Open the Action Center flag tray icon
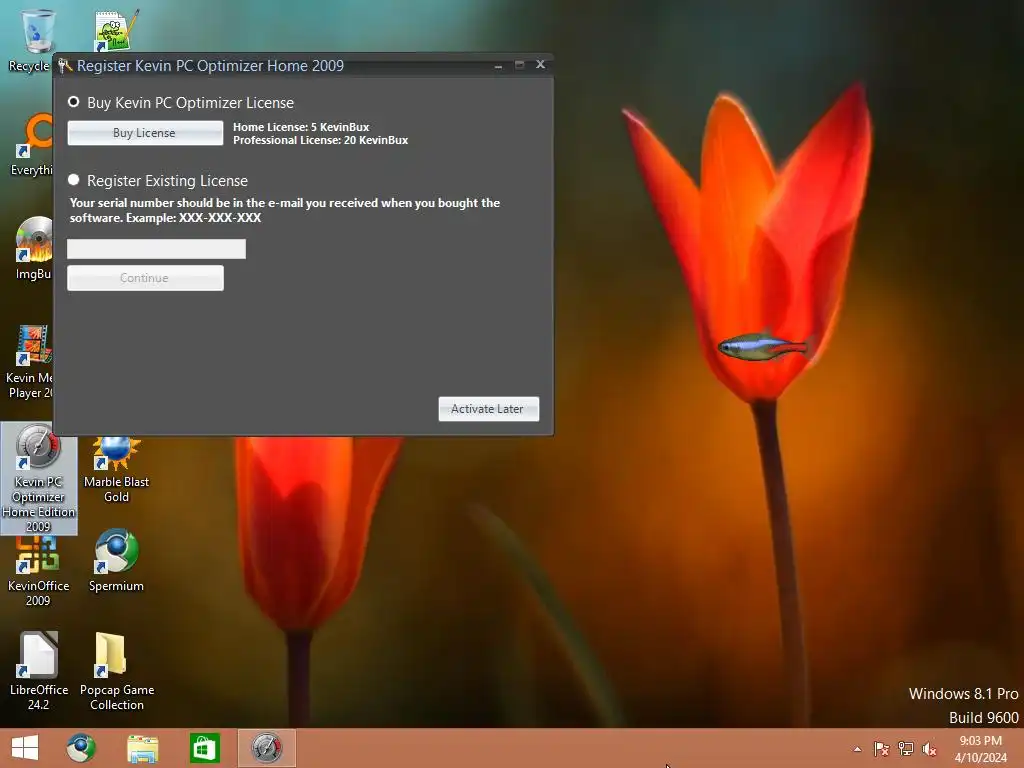The image size is (1024, 768). 882,749
